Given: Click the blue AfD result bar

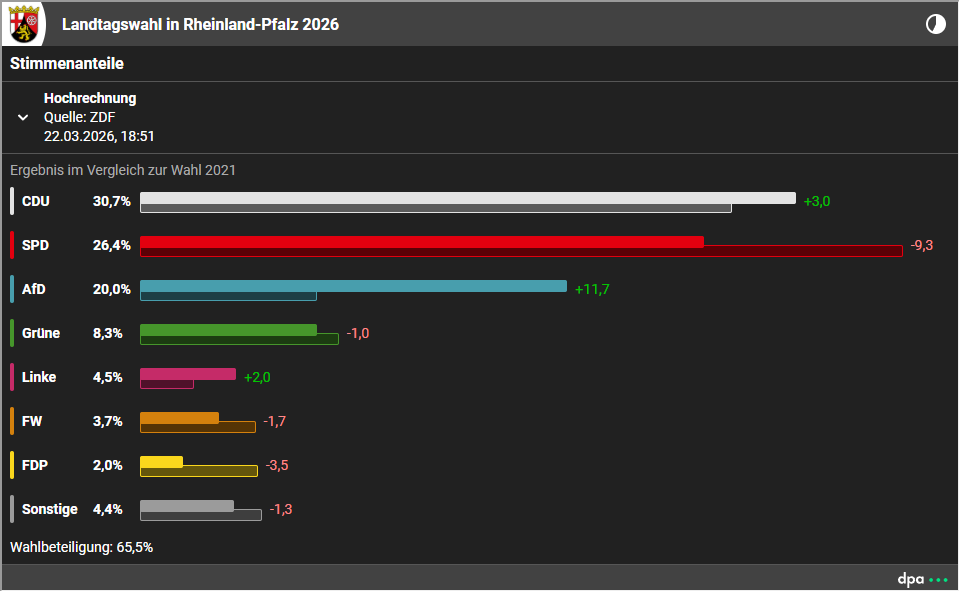Looking at the screenshot, I should [x=353, y=286].
